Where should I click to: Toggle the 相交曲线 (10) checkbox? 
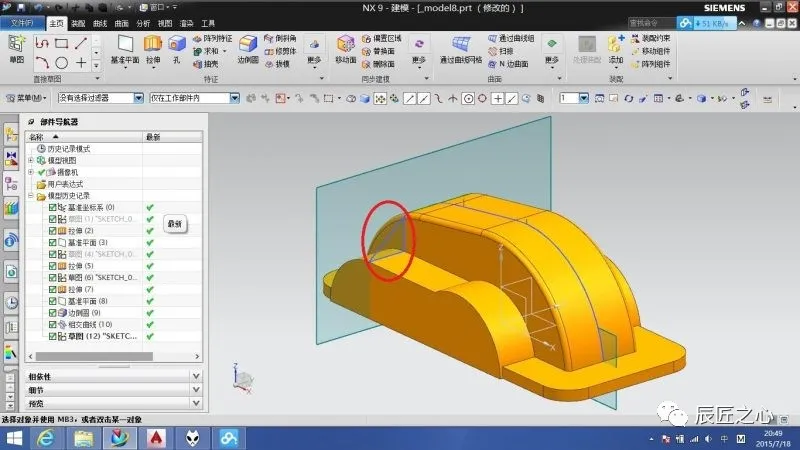(x=53, y=325)
